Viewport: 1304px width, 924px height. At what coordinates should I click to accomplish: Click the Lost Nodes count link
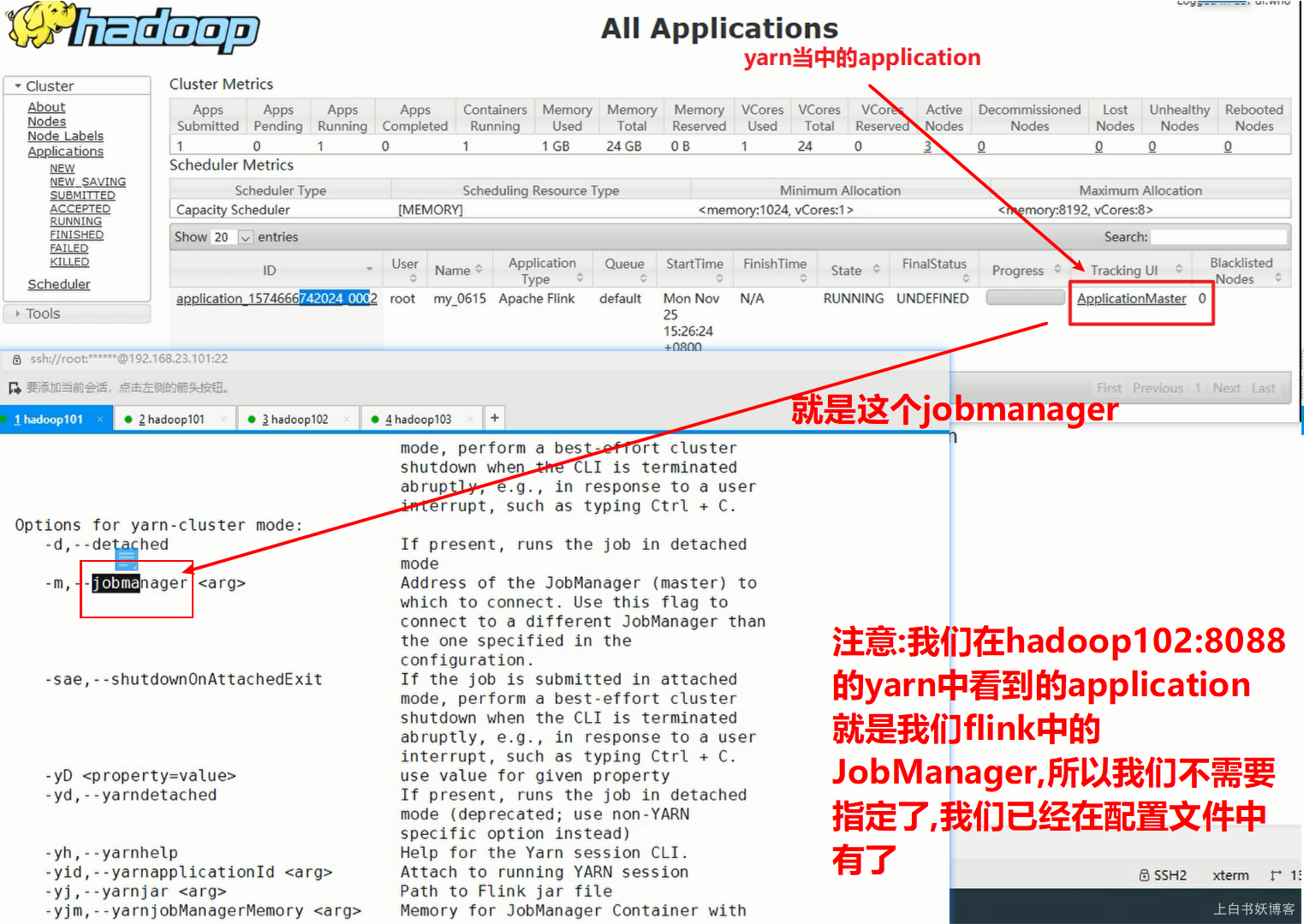1099,146
